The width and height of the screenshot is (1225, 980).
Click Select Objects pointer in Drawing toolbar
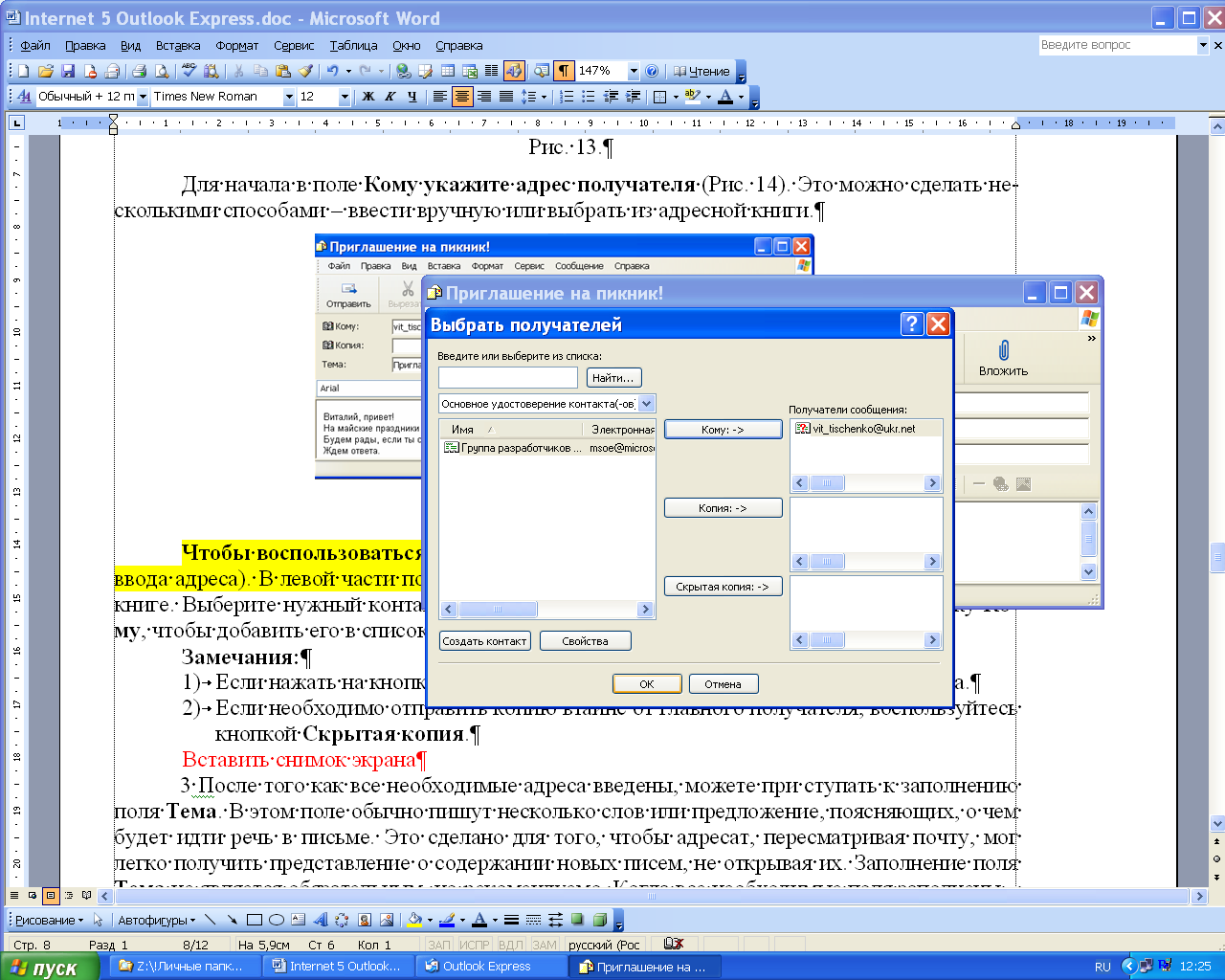coord(98,920)
